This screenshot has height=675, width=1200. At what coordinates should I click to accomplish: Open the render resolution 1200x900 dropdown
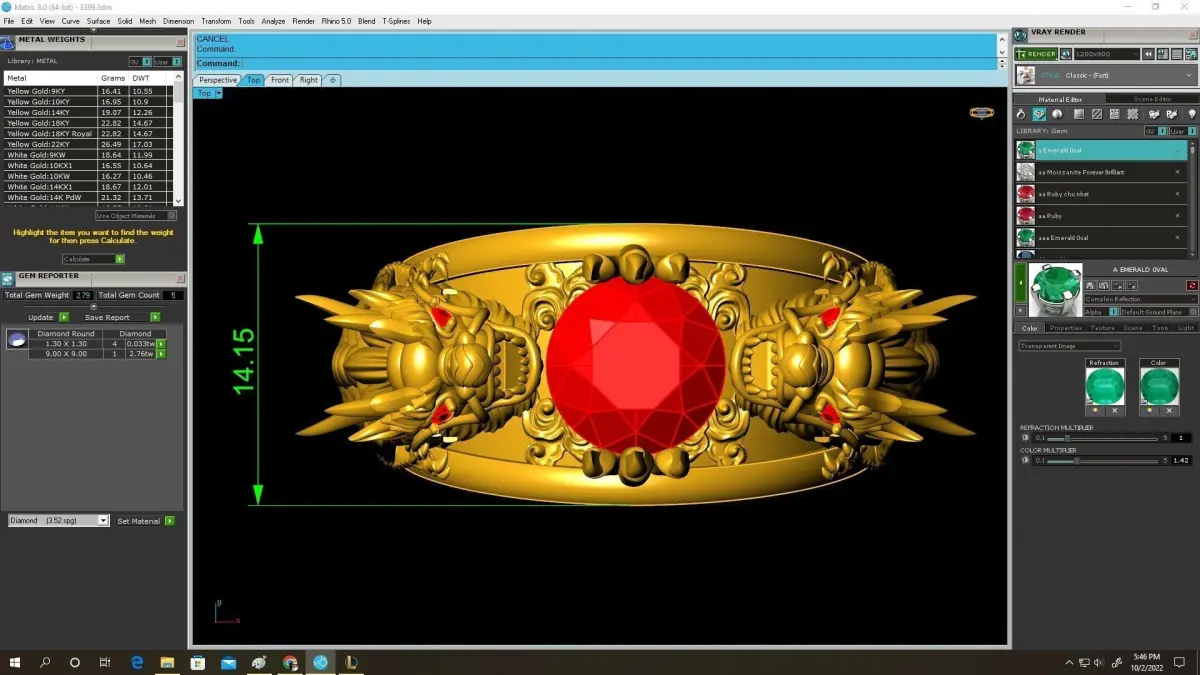1107,54
